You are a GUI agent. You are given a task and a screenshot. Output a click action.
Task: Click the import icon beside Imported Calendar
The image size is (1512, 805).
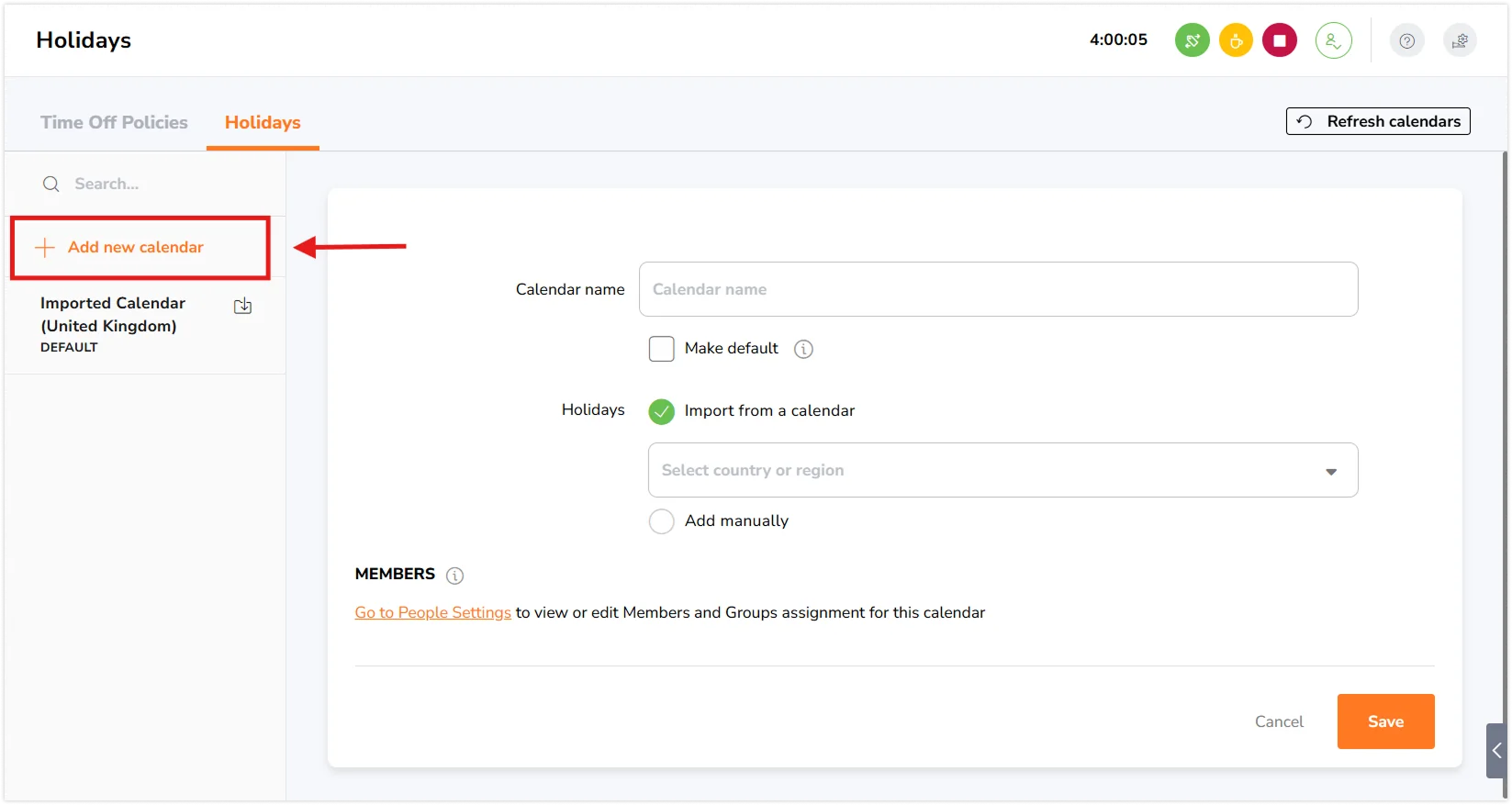(x=242, y=307)
